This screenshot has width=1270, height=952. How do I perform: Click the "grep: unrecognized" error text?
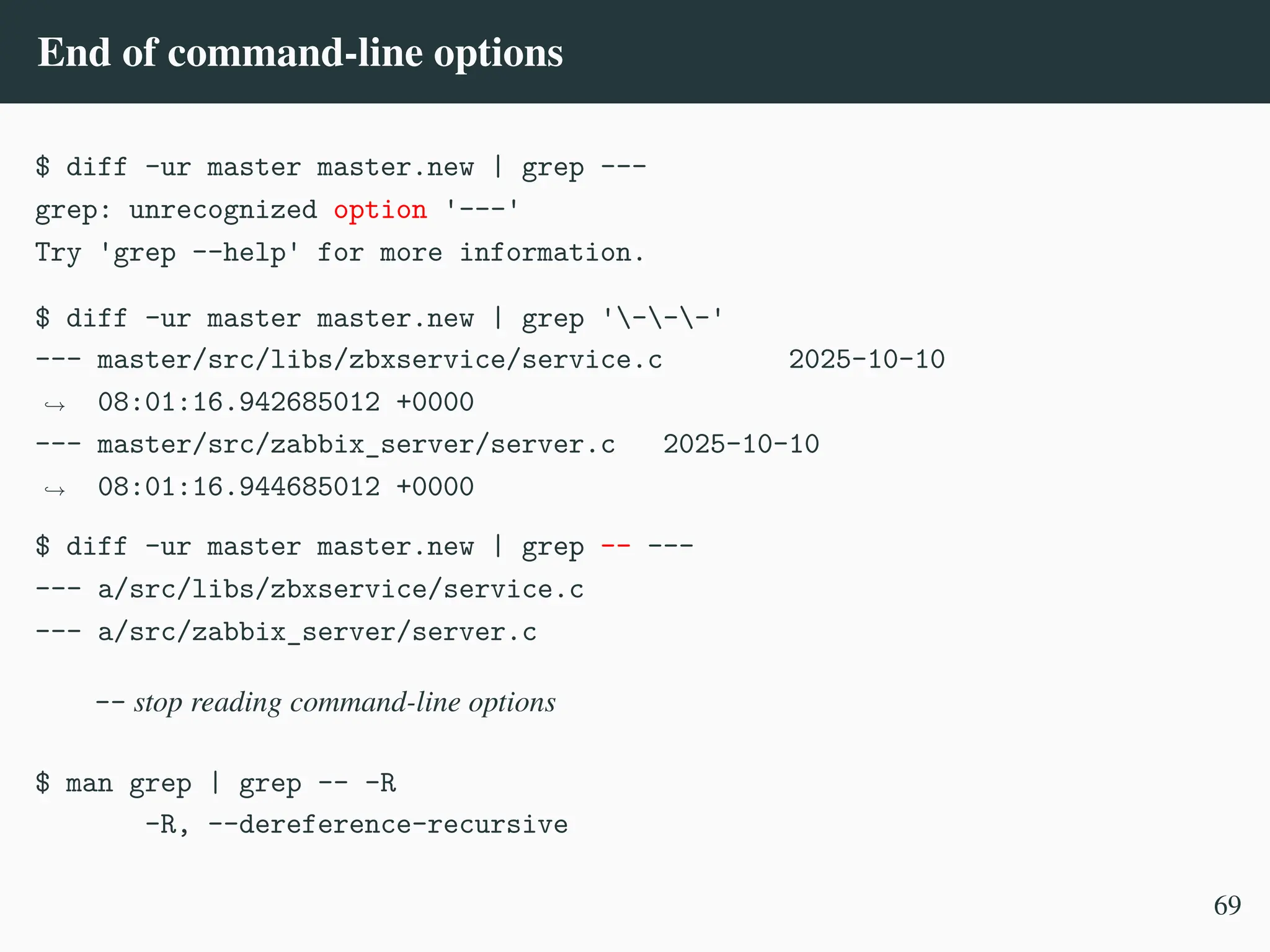176,210
